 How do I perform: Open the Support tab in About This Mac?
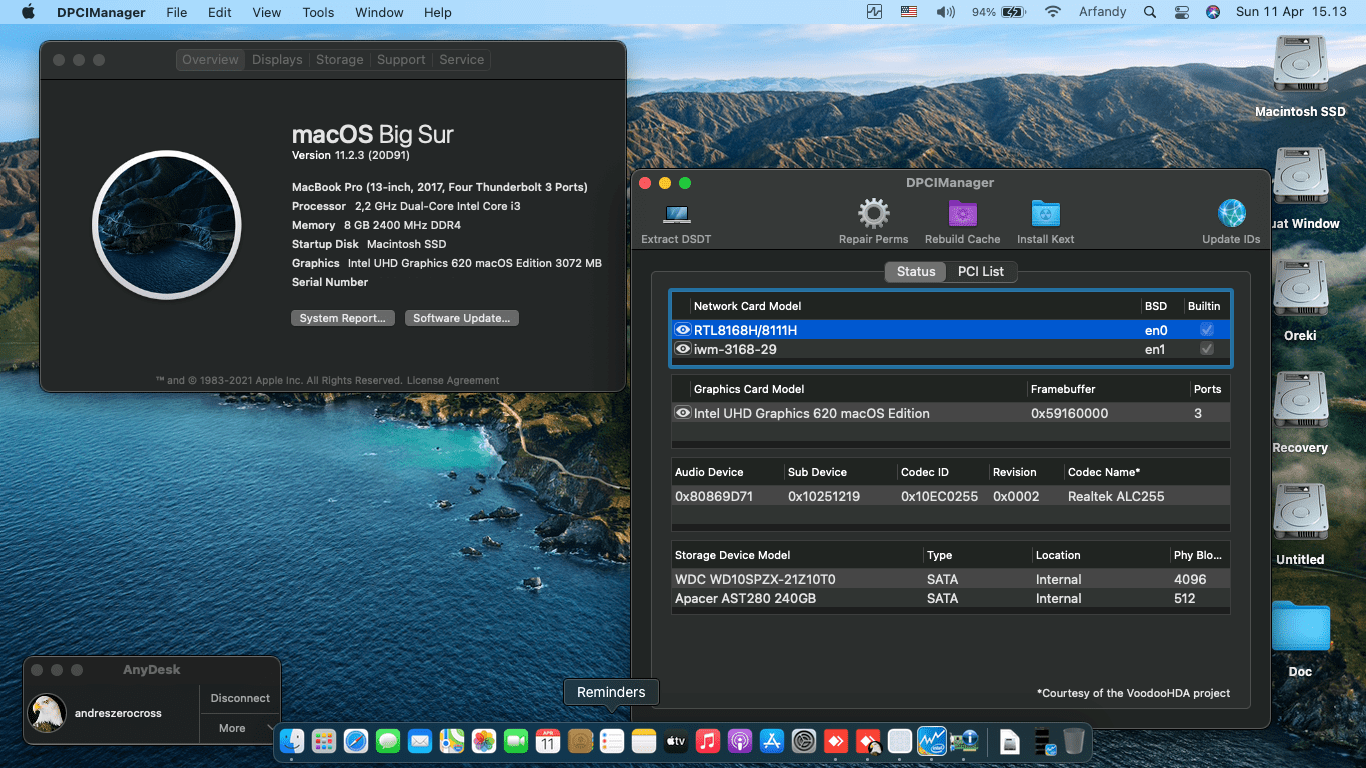point(401,59)
